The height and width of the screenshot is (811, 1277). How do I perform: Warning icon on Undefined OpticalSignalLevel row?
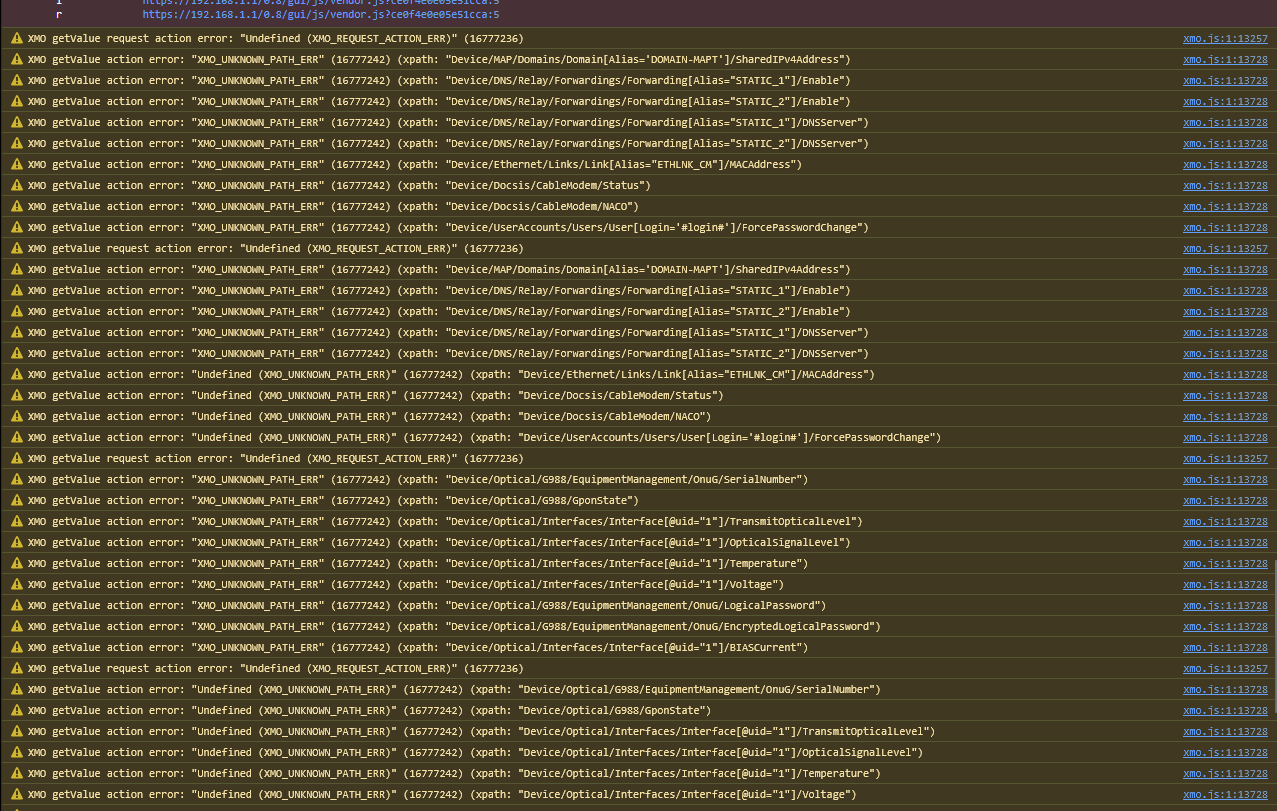16,752
